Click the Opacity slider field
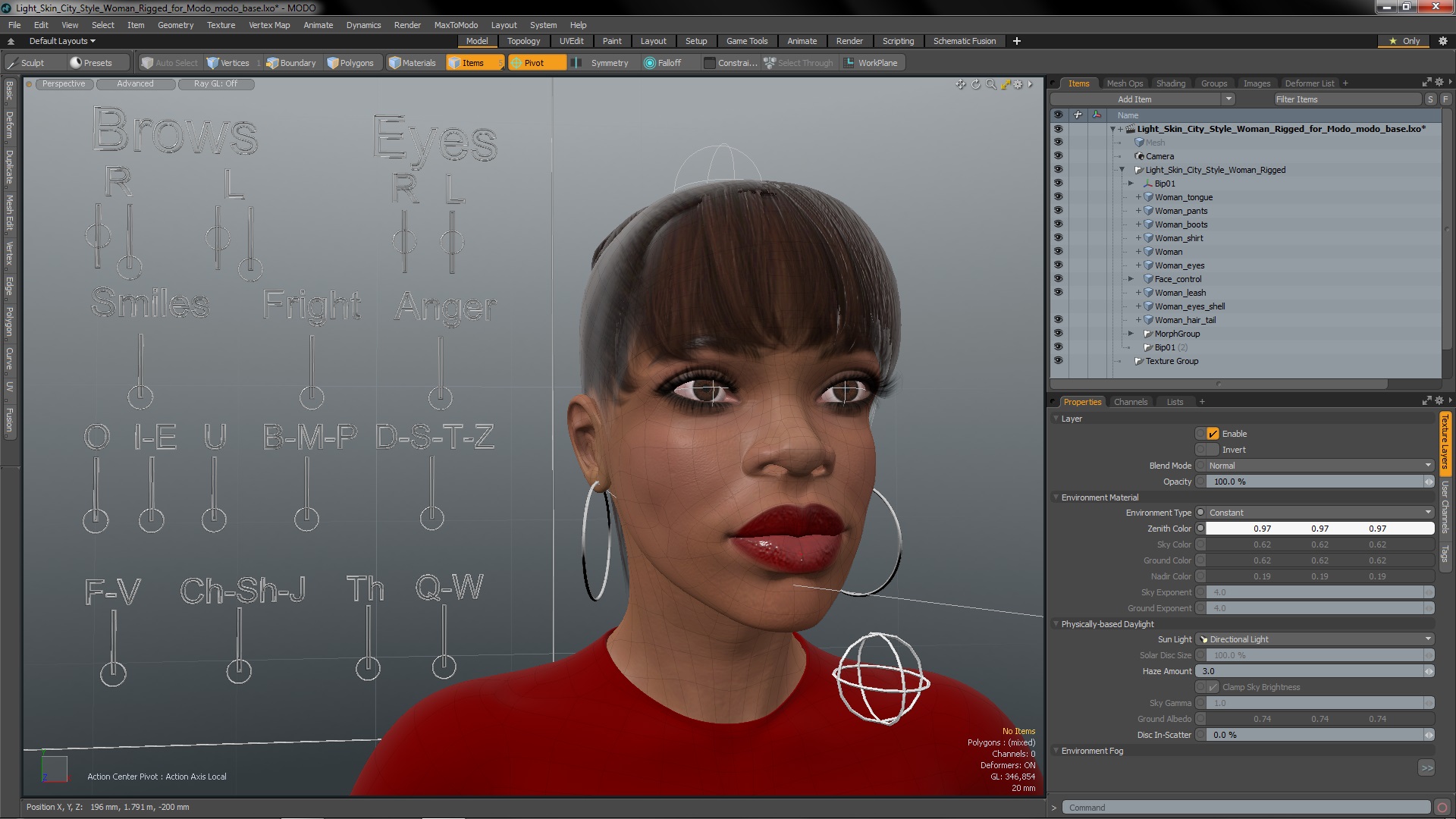Screen dimensions: 1456x819 (1315, 482)
